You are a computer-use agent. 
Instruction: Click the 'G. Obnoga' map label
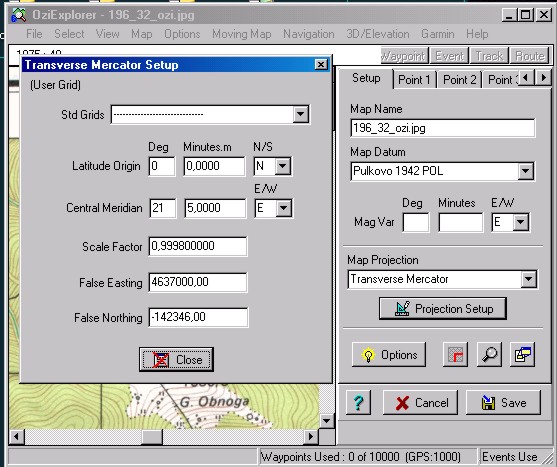(x=215, y=402)
